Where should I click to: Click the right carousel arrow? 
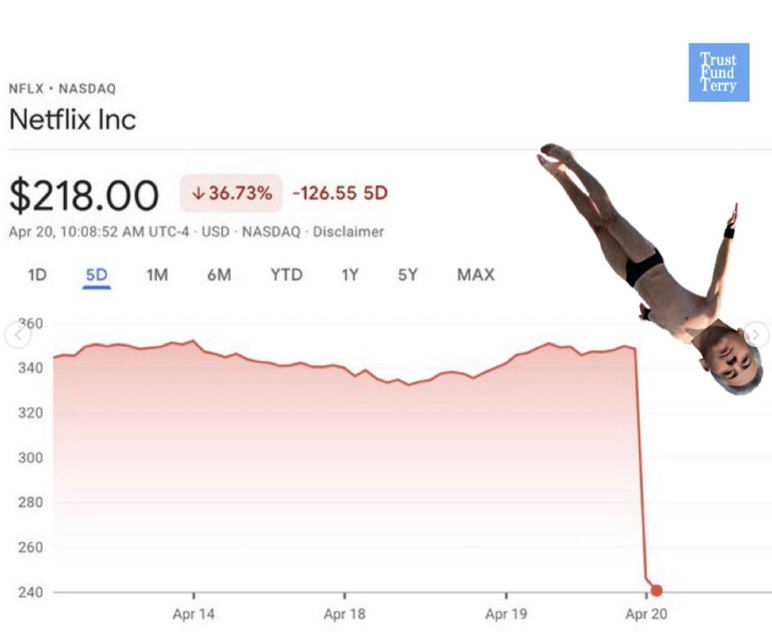coord(756,334)
